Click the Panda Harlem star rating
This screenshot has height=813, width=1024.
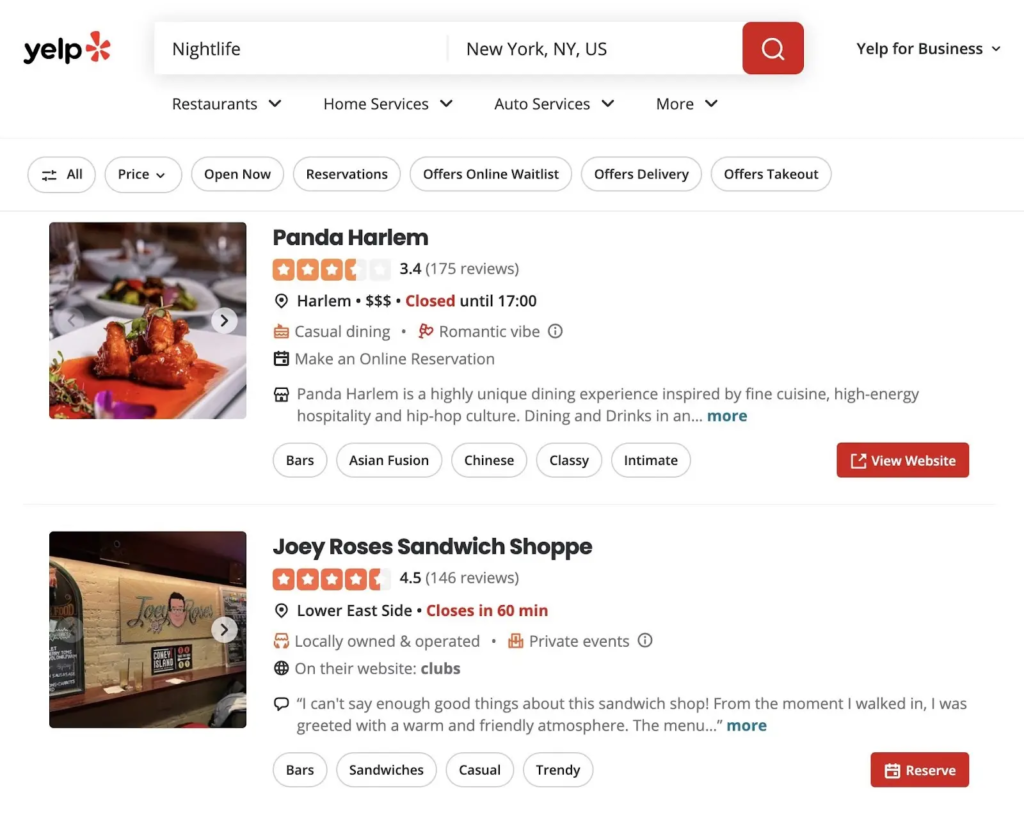(x=332, y=269)
